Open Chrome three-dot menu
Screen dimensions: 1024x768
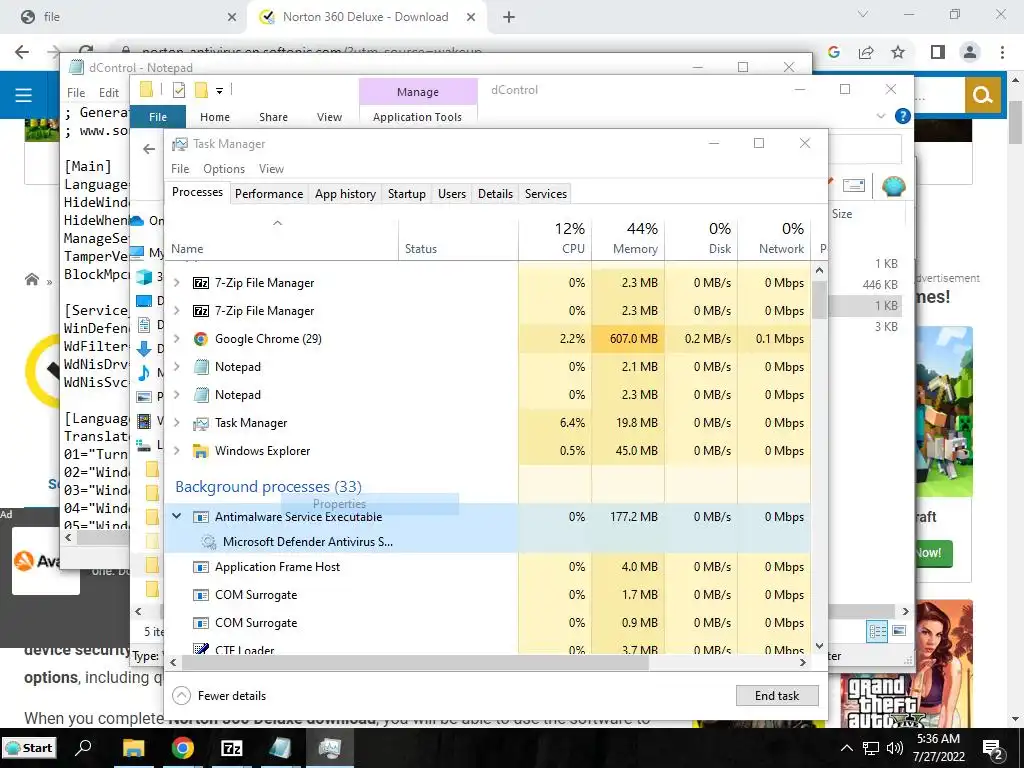1002,52
